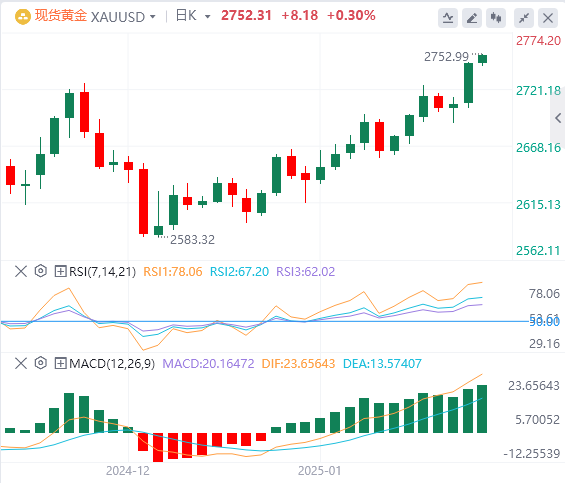565x483 pixels.
Task: Close the chart with the X button
Action: 548,18
